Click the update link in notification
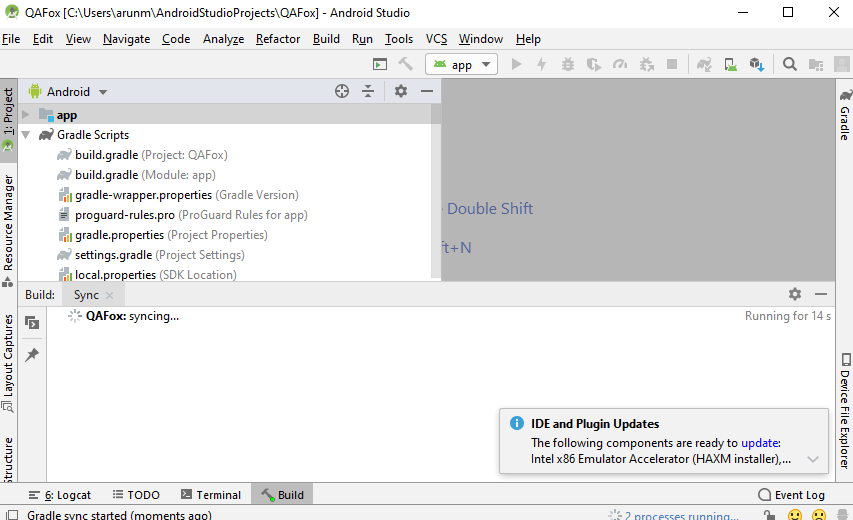 click(x=759, y=443)
